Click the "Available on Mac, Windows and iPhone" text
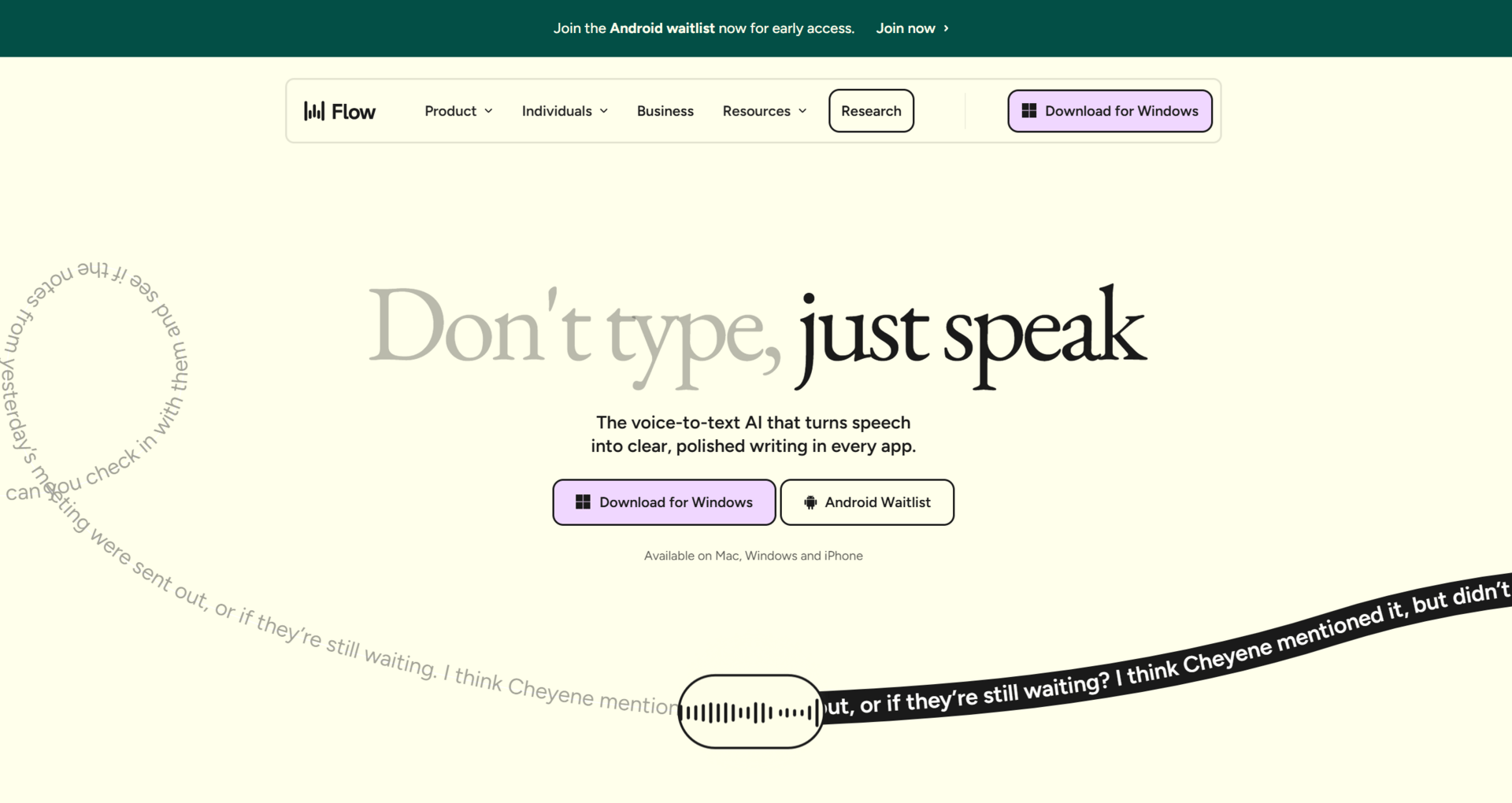1512x803 pixels. [754, 556]
